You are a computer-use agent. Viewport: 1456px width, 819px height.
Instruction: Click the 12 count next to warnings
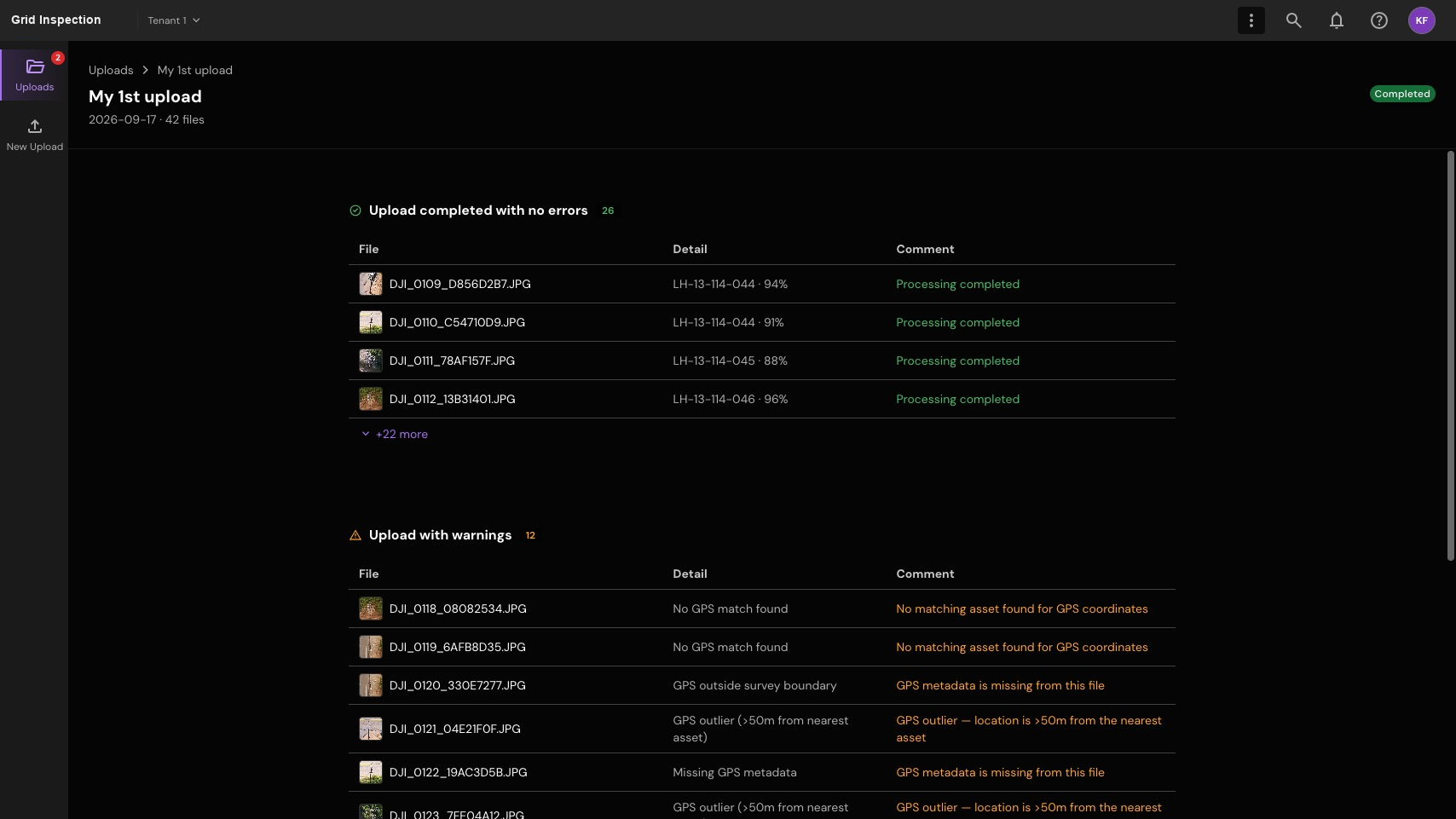pos(530,535)
